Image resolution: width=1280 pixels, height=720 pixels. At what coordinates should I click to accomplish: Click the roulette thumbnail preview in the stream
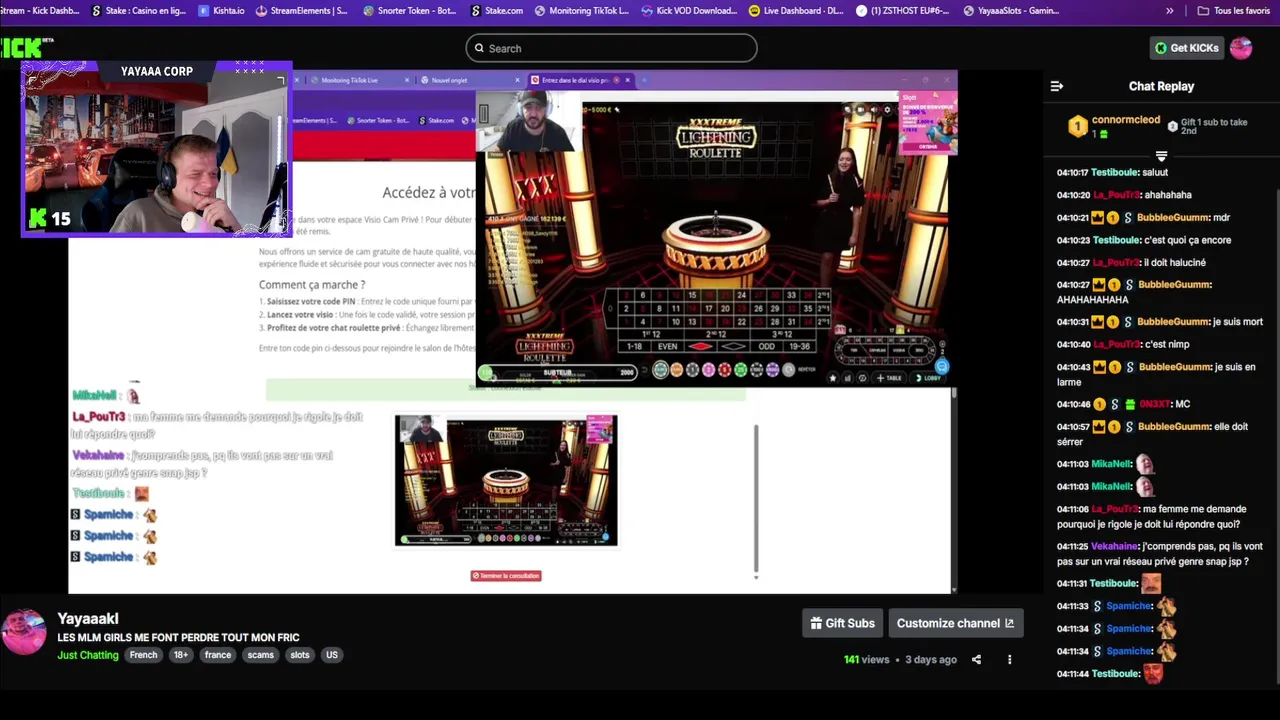[506, 480]
